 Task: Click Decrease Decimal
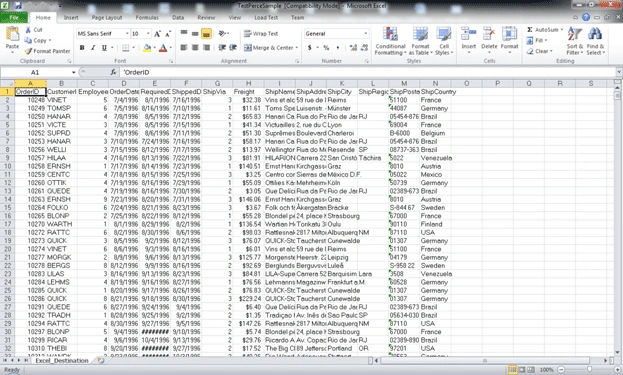click(x=364, y=48)
